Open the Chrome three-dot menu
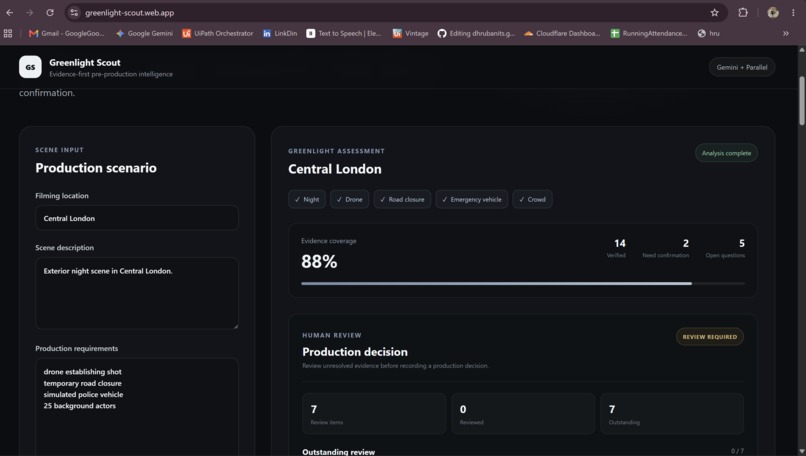 tap(793, 12)
